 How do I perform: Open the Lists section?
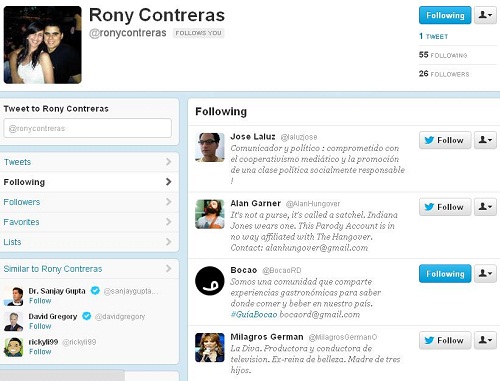(x=89, y=242)
